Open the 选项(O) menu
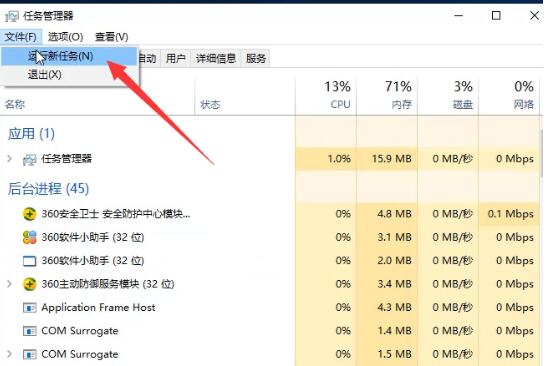This screenshot has height=366, width=550. click(65, 36)
